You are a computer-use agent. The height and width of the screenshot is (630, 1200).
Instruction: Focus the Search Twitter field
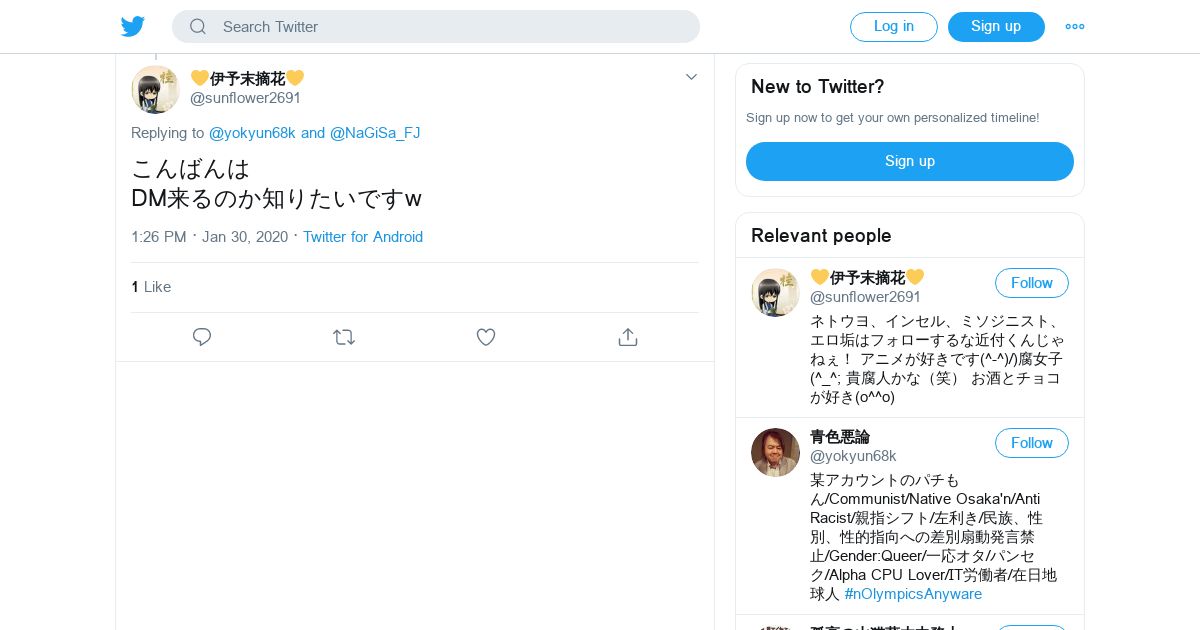(x=450, y=27)
